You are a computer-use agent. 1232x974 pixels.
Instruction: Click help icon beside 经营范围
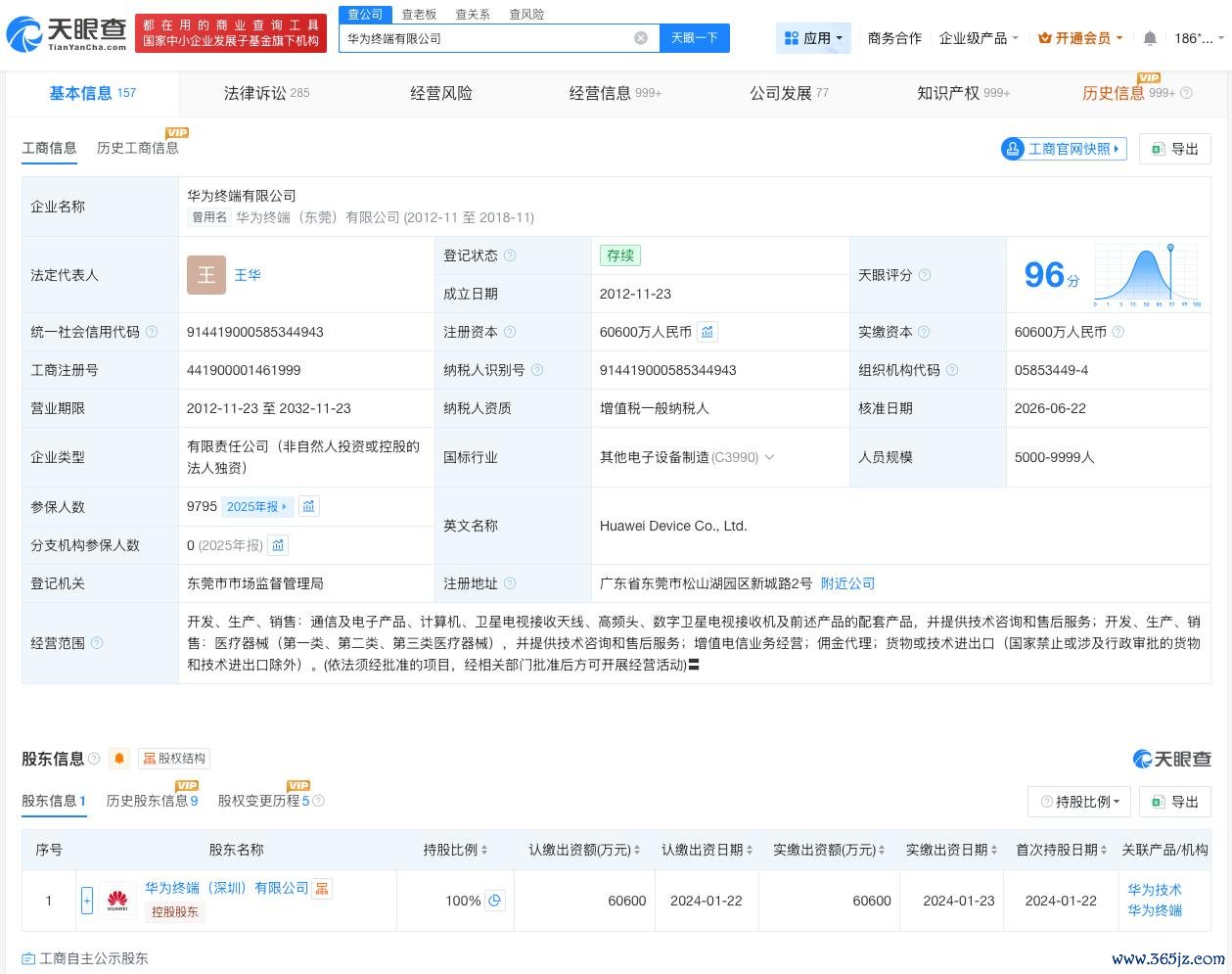[97, 643]
